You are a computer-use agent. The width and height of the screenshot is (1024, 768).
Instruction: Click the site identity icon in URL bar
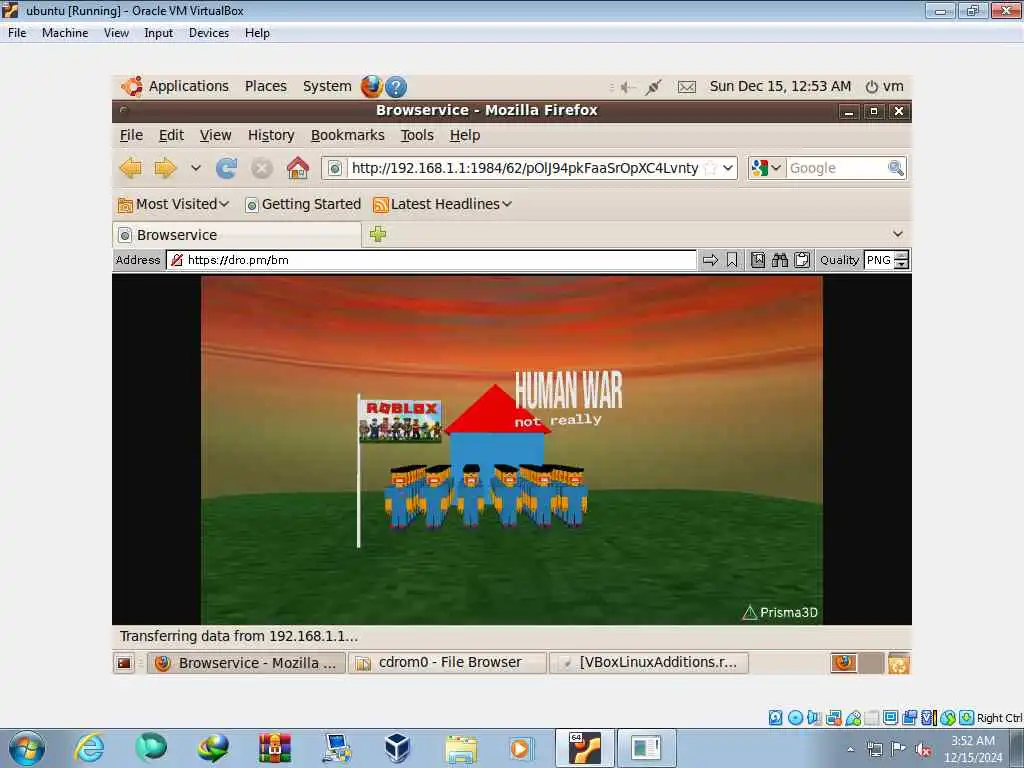coord(334,168)
